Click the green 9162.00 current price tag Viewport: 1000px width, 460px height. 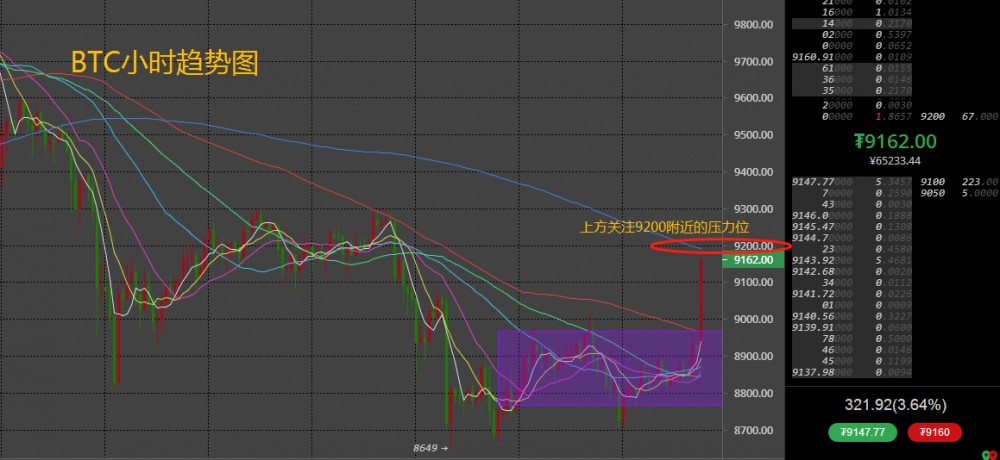tap(751, 260)
